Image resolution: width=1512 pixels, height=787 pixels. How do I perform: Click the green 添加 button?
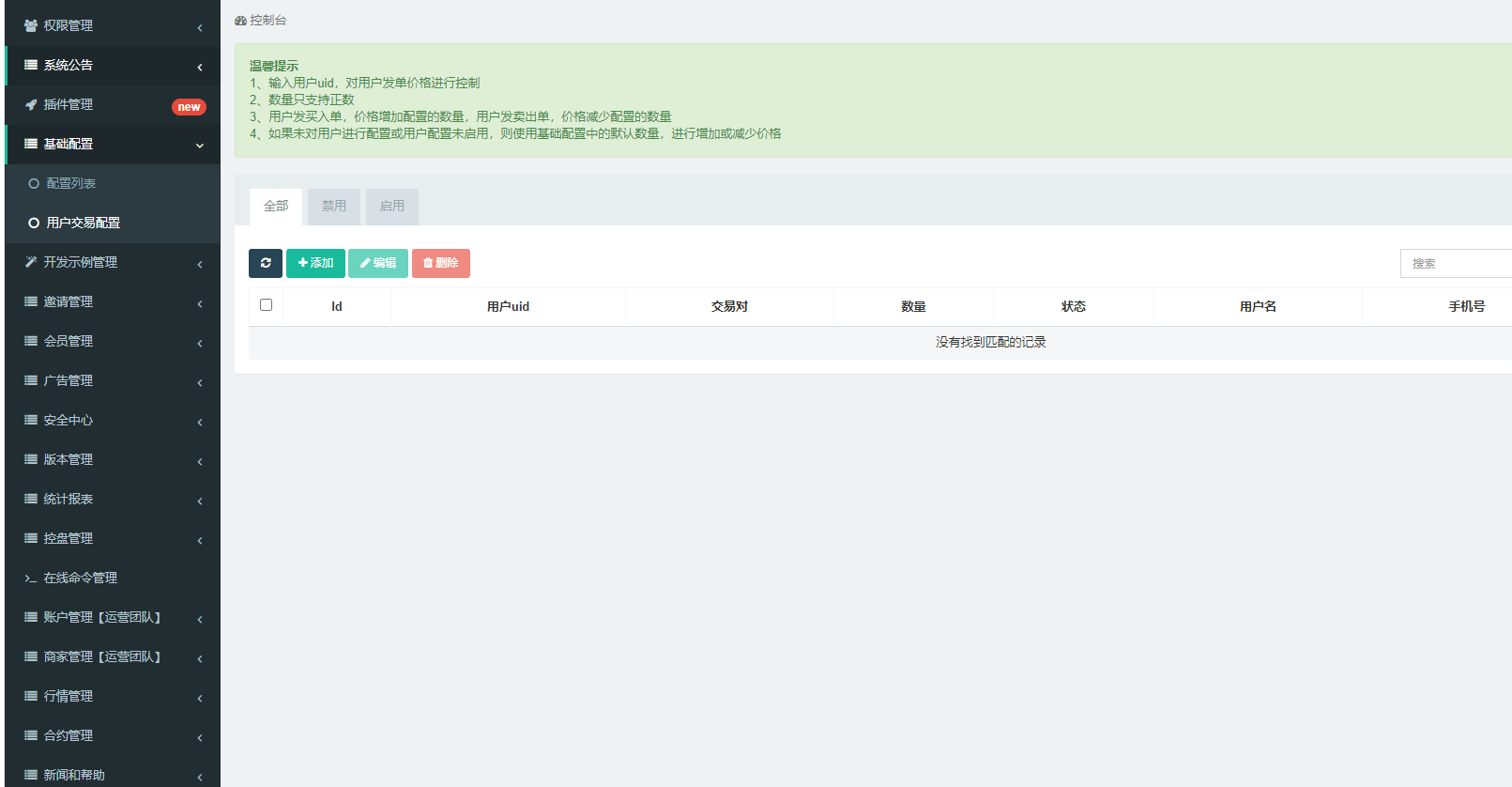click(x=315, y=263)
